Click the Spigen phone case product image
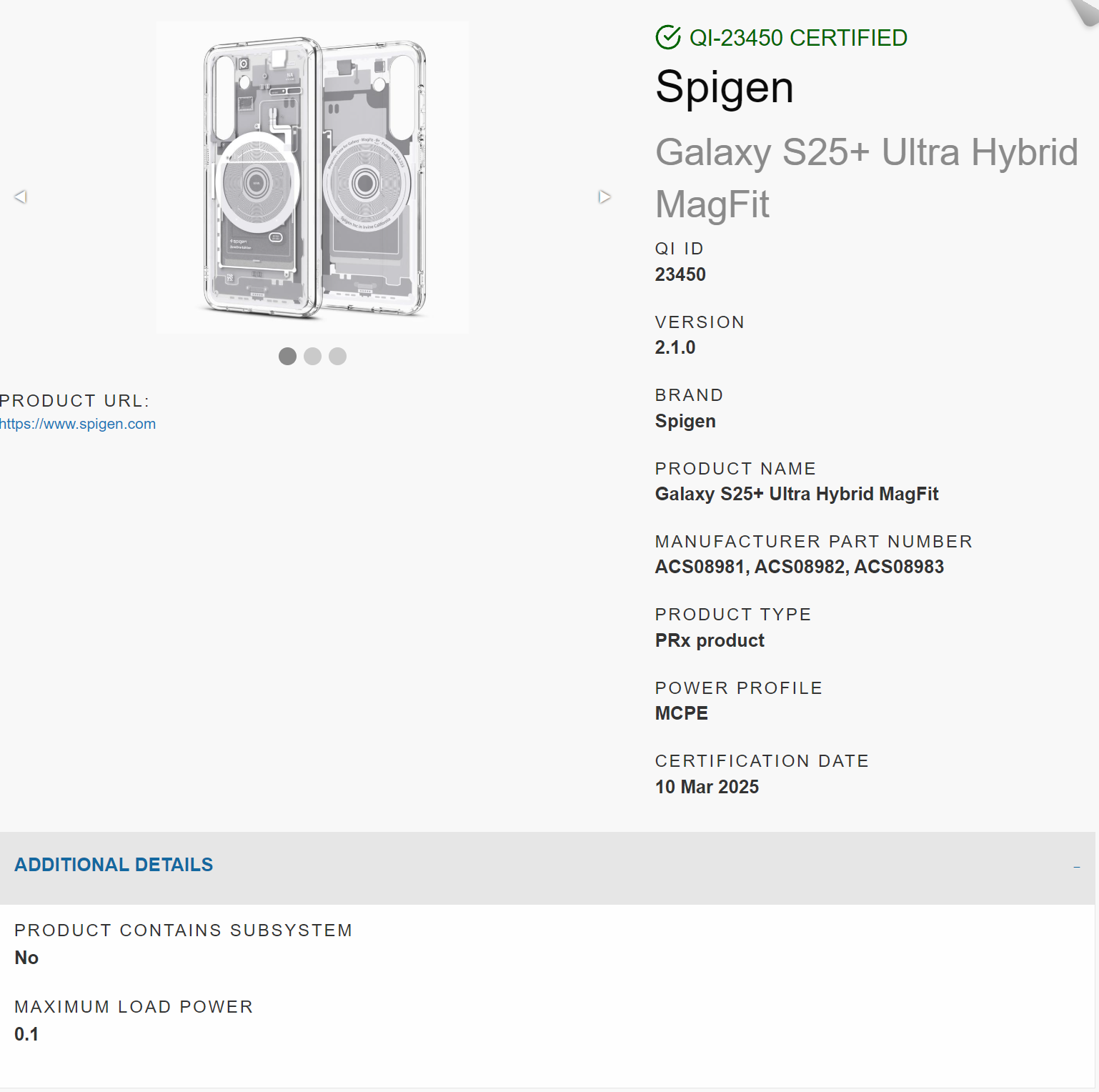Screen dimensions: 1099x1092 [313, 177]
